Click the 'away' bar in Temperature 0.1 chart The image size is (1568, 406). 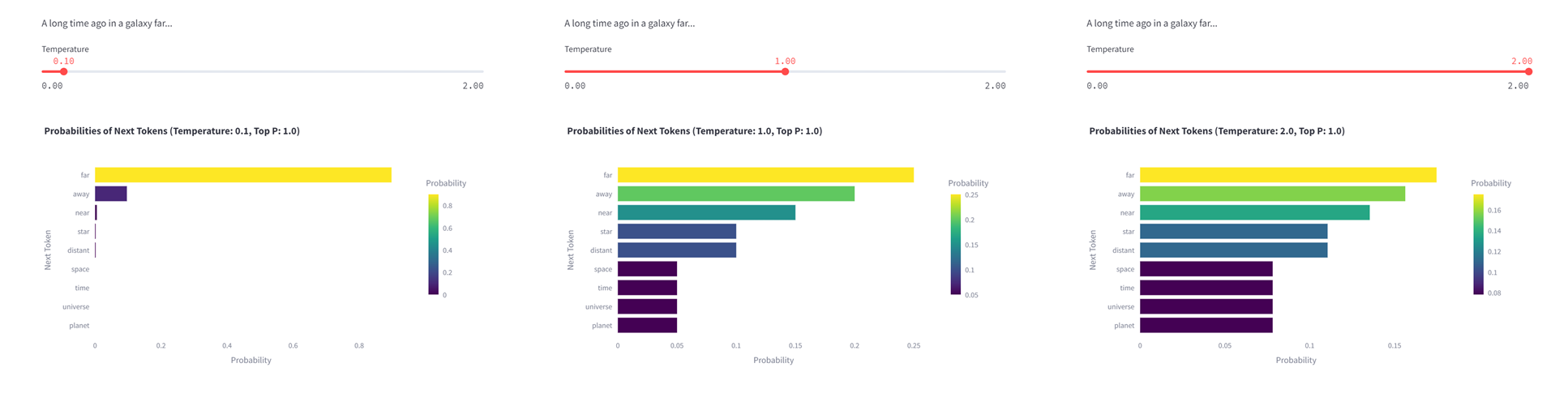click(111, 194)
